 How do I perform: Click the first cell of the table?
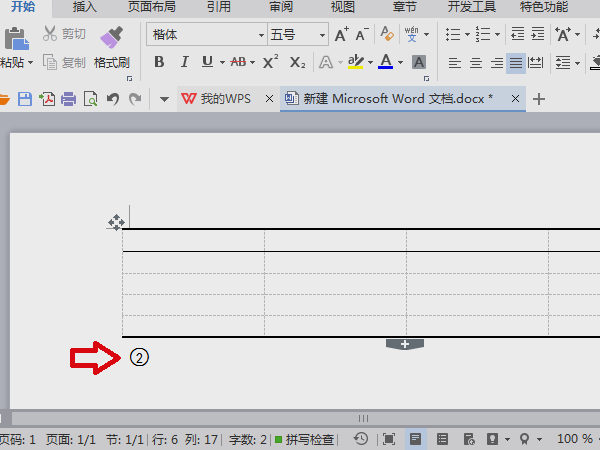pyautogui.click(x=193, y=241)
